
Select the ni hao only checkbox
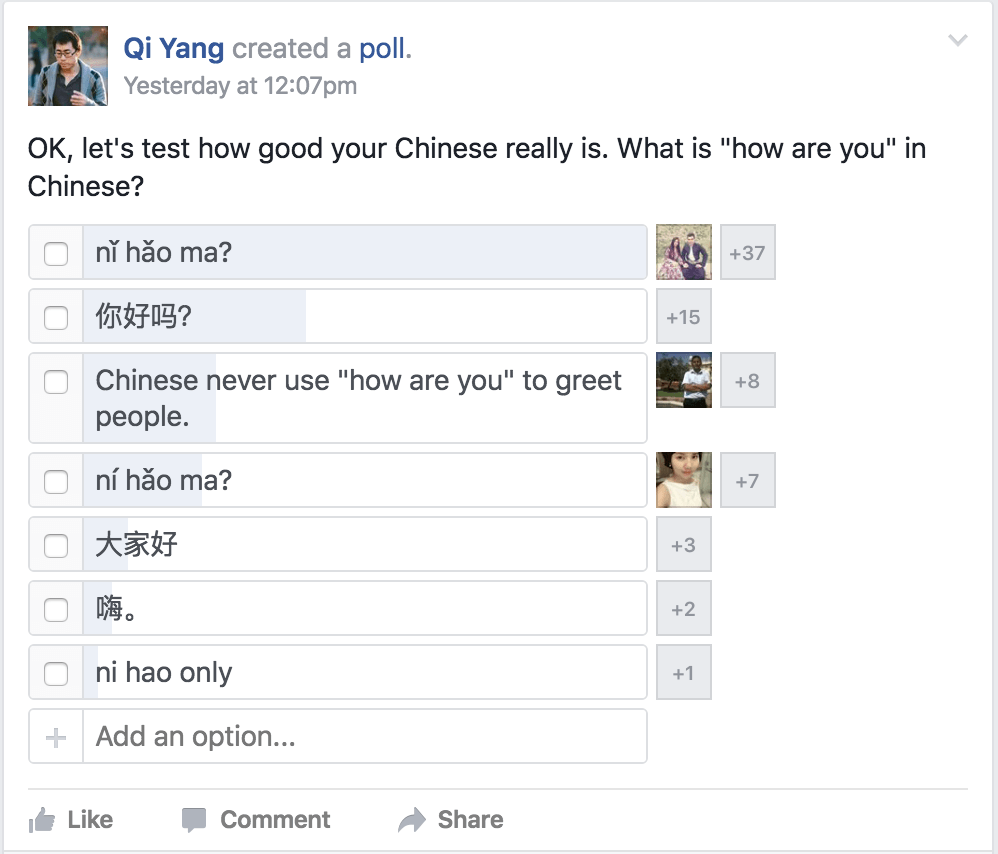coord(56,673)
